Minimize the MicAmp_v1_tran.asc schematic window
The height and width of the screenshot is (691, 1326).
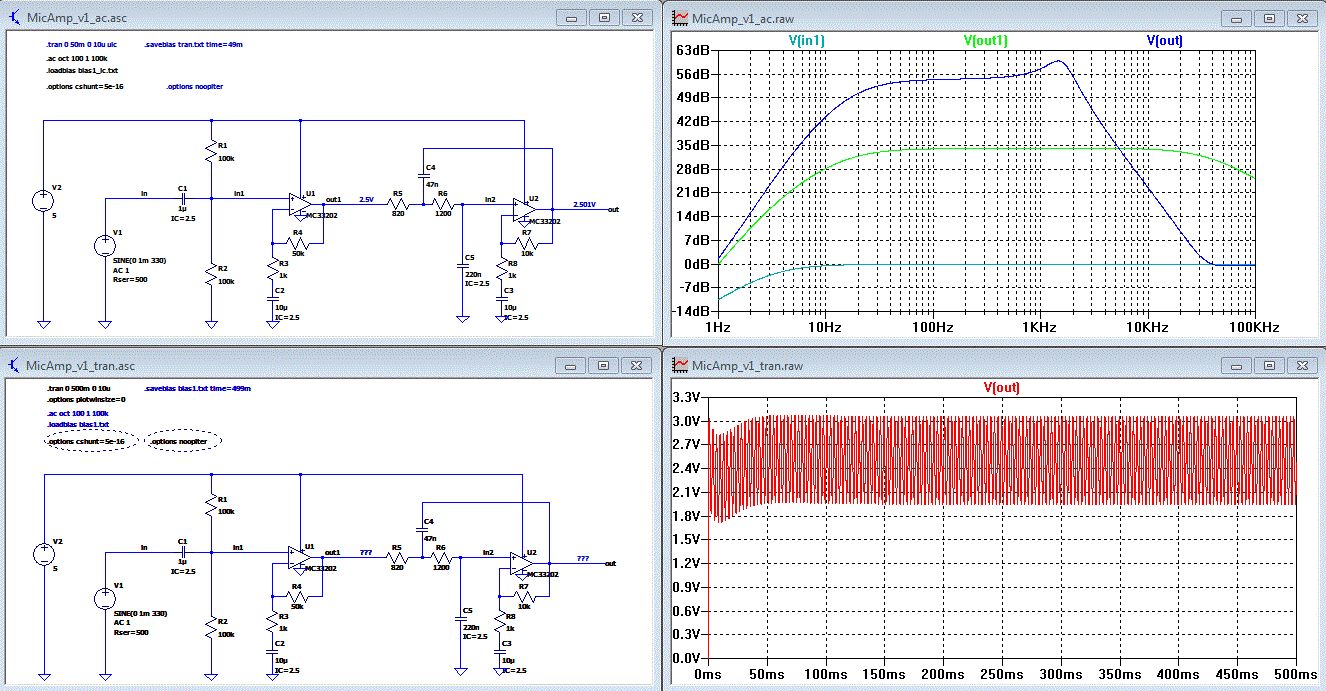click(x=572, y=366)
